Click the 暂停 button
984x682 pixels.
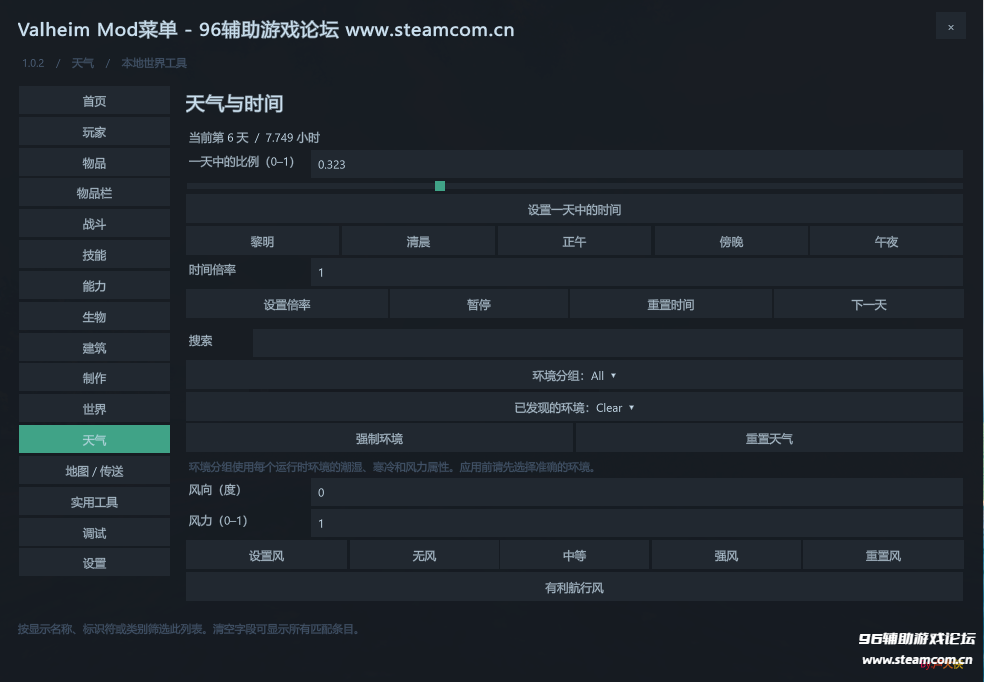pyautogui.click(x=479, y=304)
